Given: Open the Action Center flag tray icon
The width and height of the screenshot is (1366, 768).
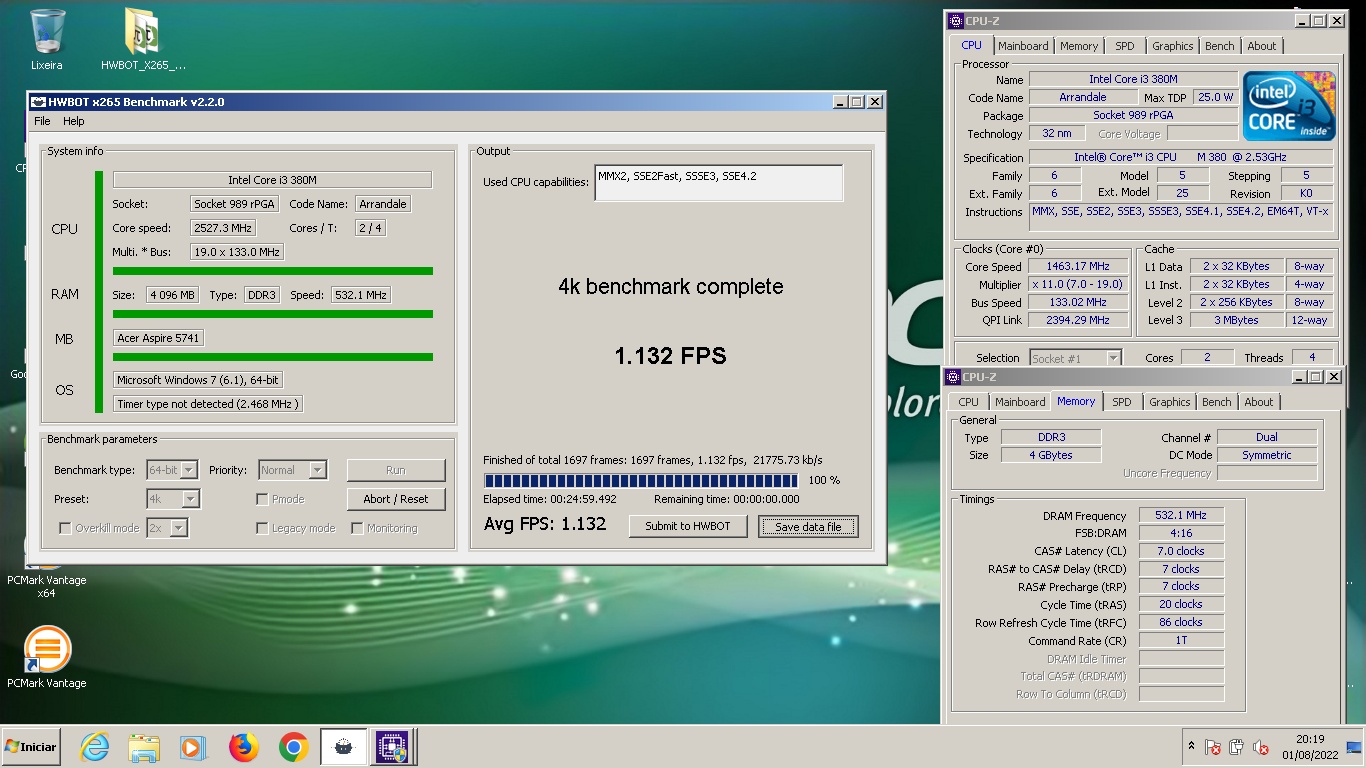Looking at the screenshot, I should [1212, 747].
